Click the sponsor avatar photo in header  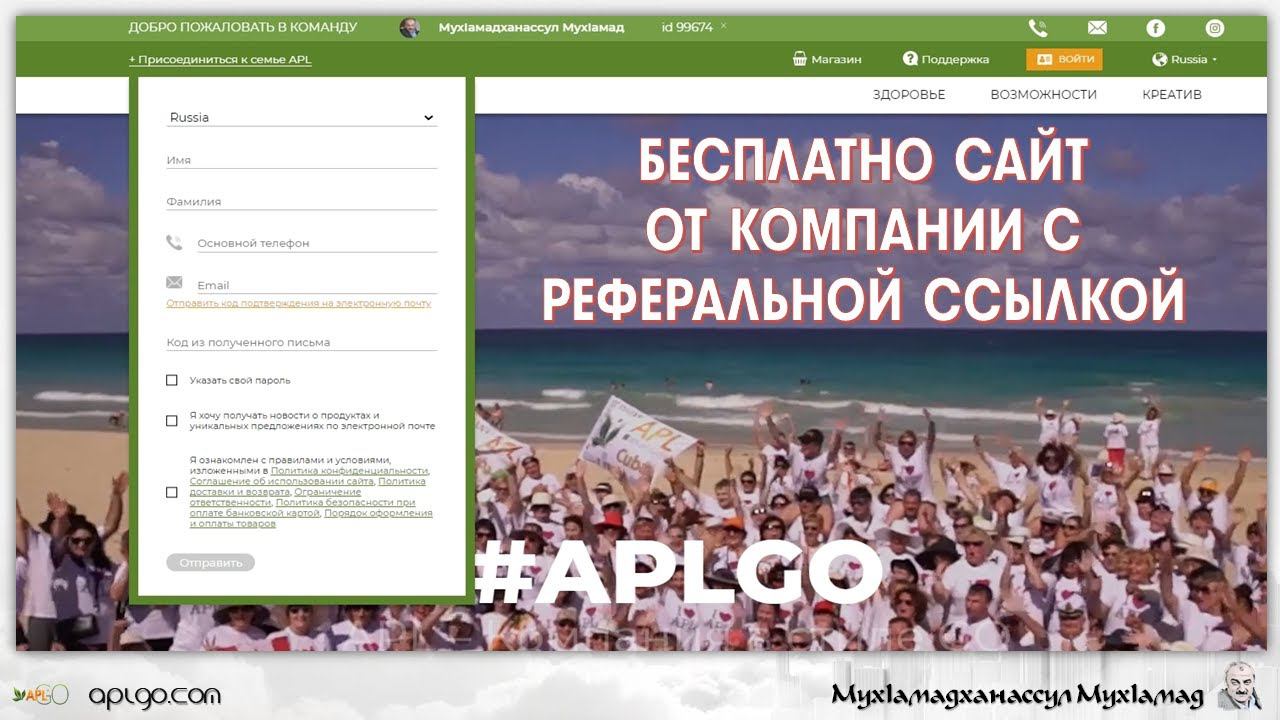tap(409, 27)
